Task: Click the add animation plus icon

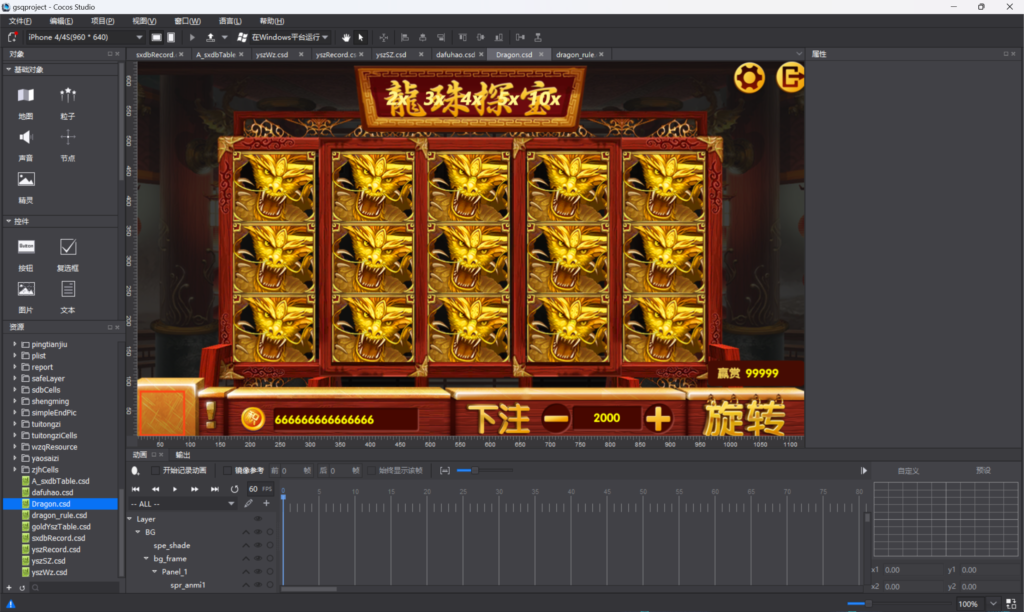Action: tap(266, 503)
